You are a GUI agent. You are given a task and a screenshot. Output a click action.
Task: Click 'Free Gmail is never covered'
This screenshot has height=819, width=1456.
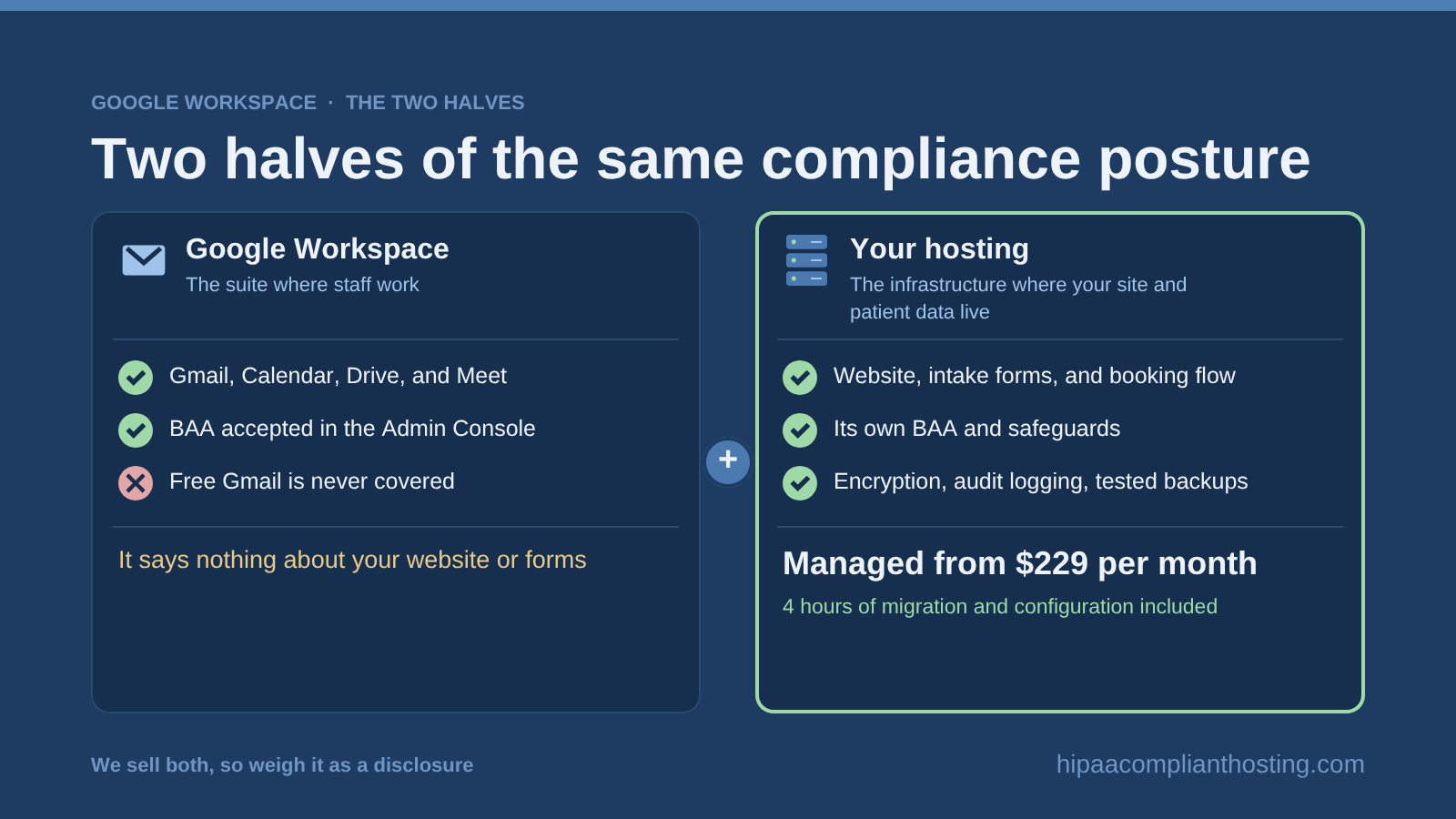pyautogui.click(x=312, y=481)
